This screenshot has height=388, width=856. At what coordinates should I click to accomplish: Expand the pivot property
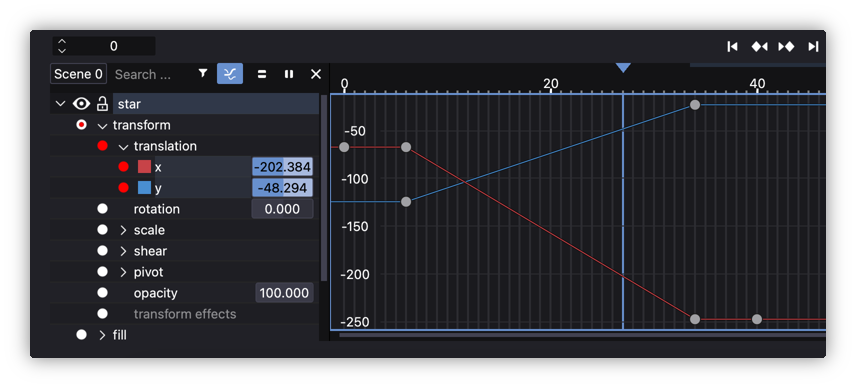tap(123, 272)
